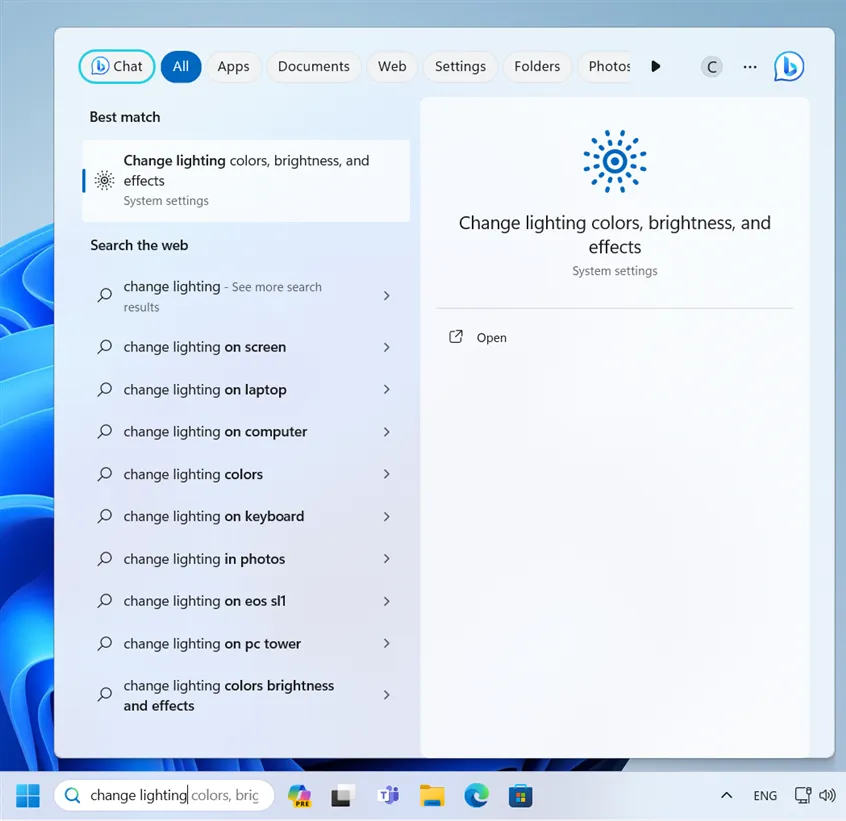Switch to the Apps filter tab
Viewport: 846px width, 821px height.
pos(233,67)
